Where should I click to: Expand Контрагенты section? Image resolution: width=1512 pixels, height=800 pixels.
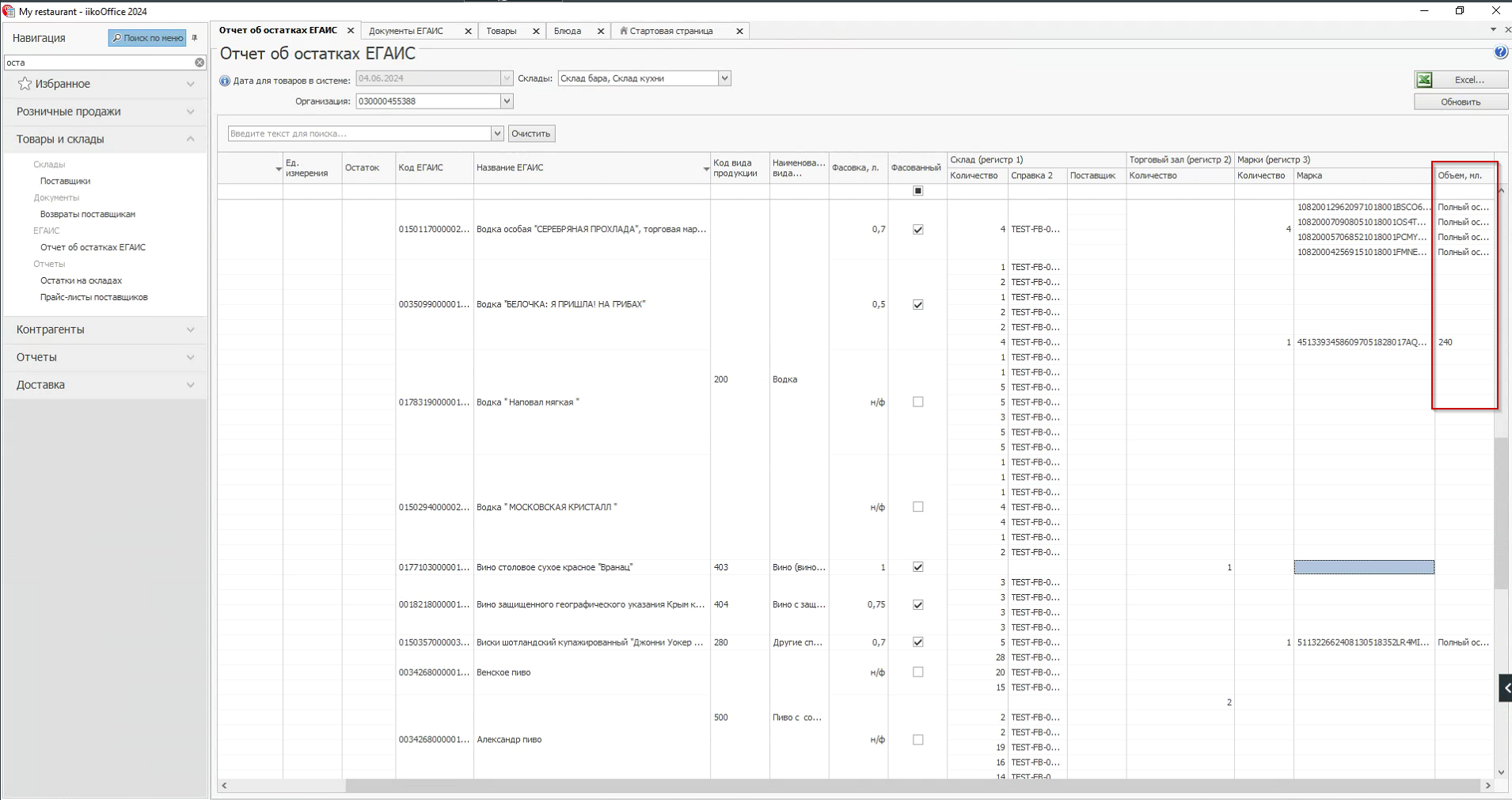tap(191, 330)
